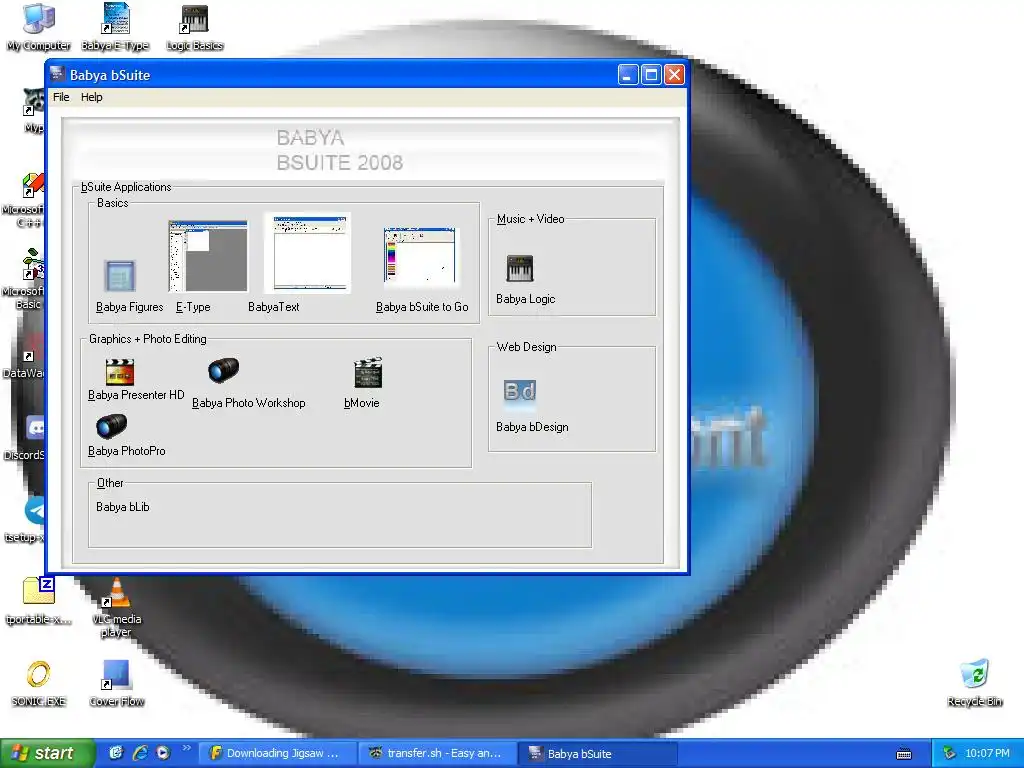The height and width of the screenshot is (768, 1024).
Task: Click the bSuite window title bar icon
Action: tap(57, 74)
